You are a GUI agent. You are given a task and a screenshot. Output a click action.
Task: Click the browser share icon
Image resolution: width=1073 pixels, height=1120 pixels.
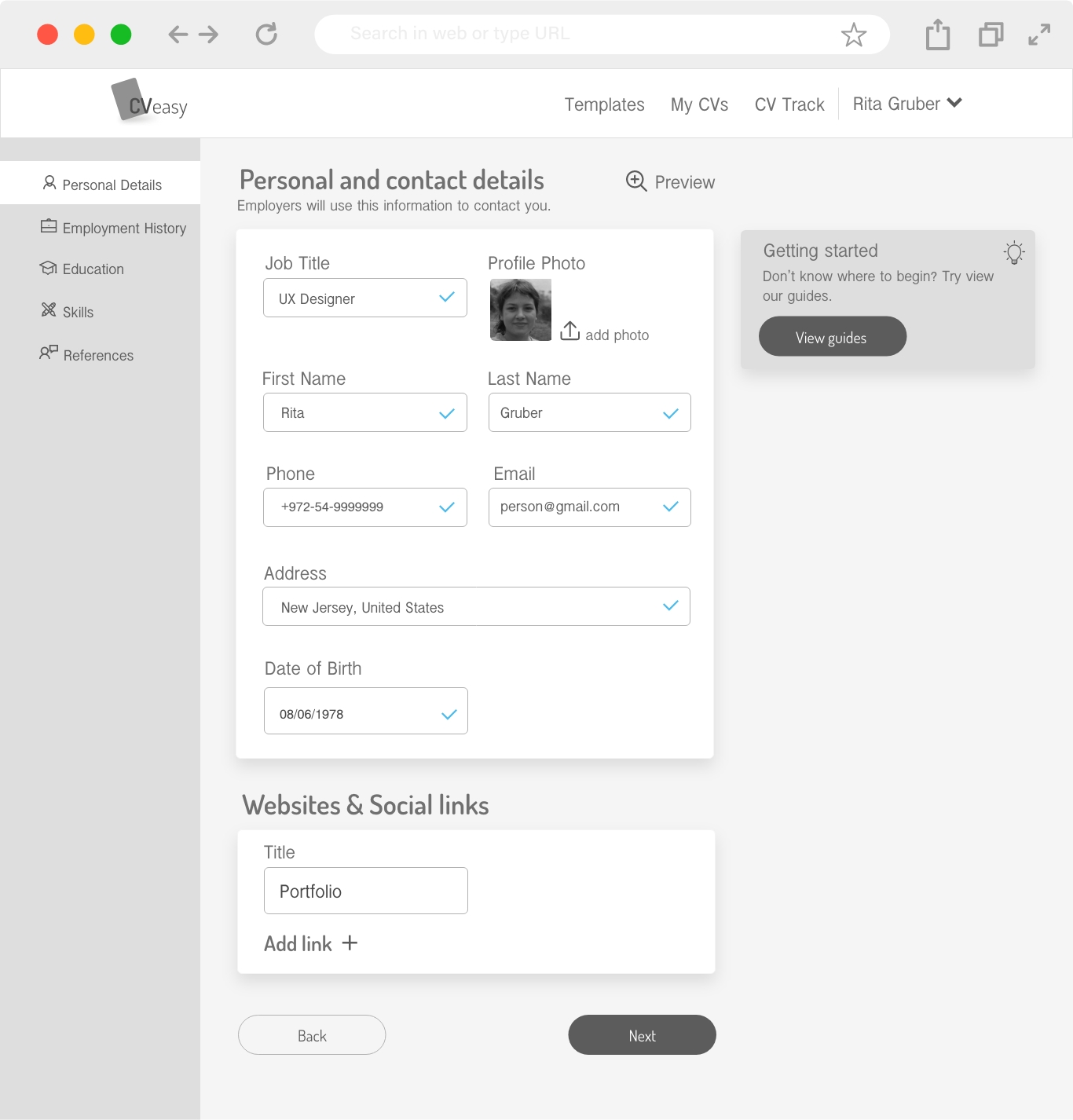tap(937, 35)
